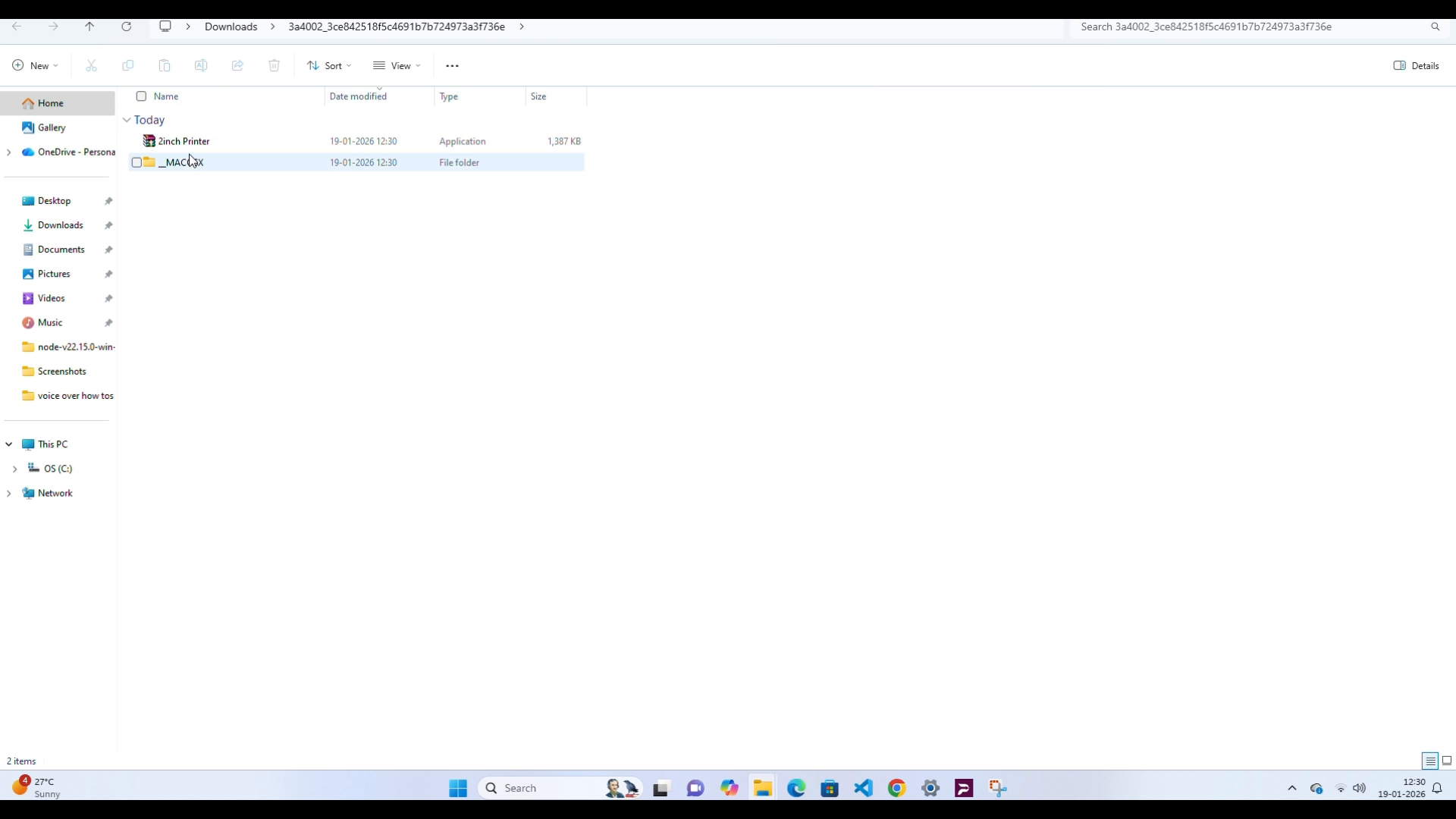Expand the OS (C:) drive in sidebar
Screen dimensions: 1456x819
[x=15, y=469]
